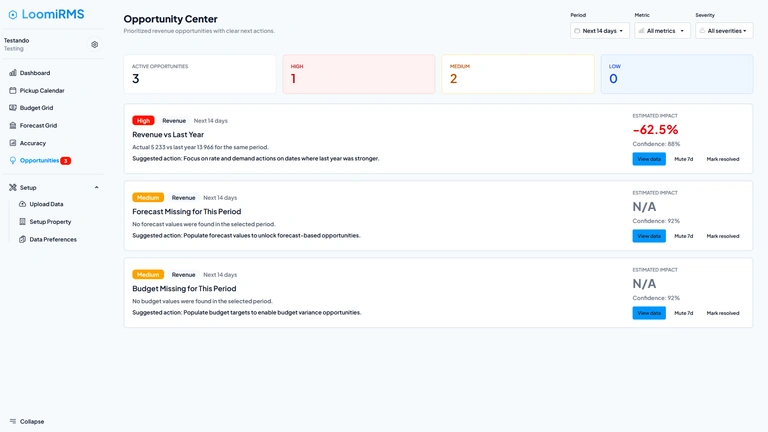Viewport: 768px width, 432px height.
Task: Open the Upload Data cloud icon
Action: click(x=23, y=204)
